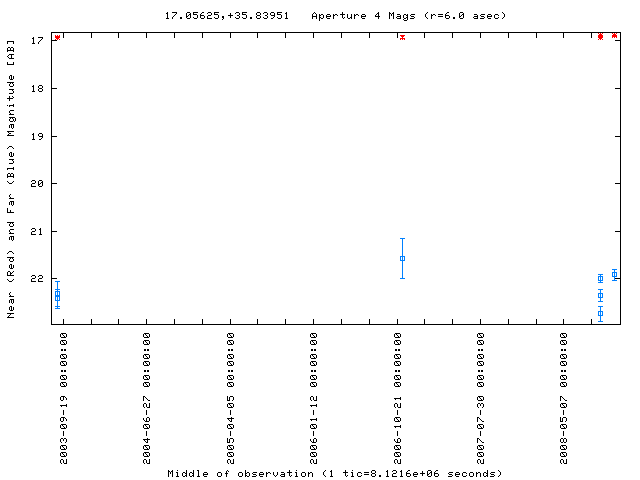Select the y-axis label 19
The image size is (640, 480).
pyautogui.click(x=37, y=136)
